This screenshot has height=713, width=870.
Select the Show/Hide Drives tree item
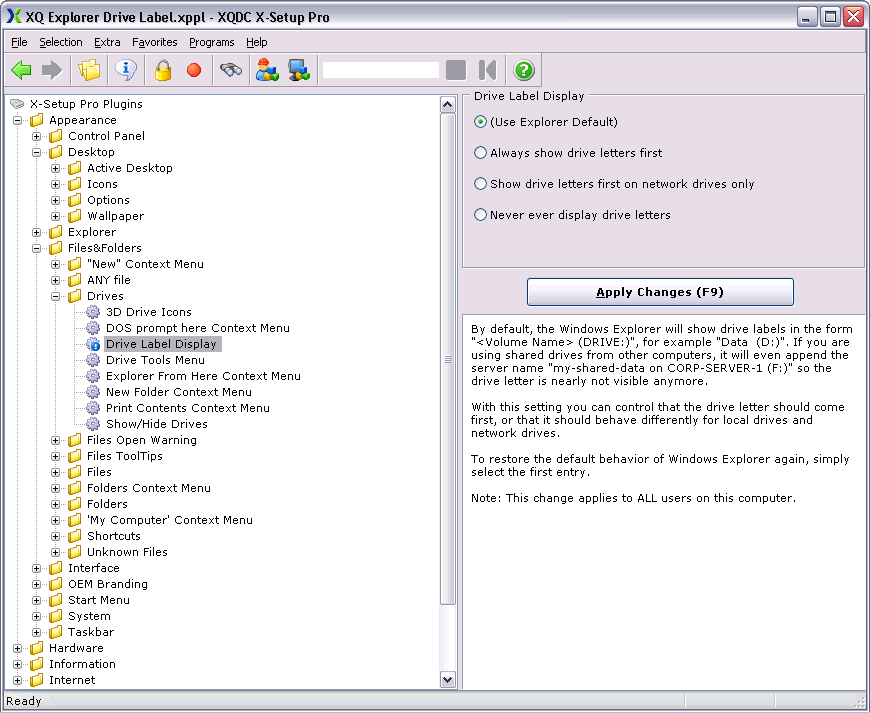[156, 424]
